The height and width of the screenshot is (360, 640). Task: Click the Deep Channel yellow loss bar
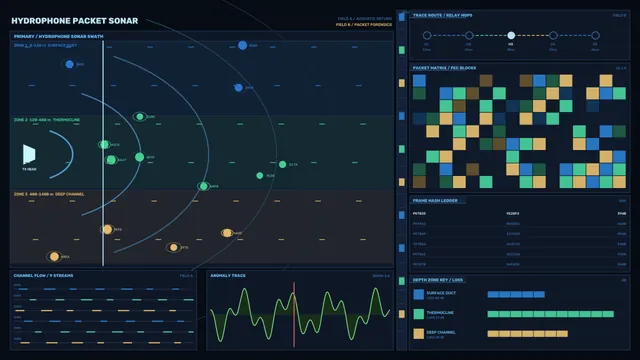coord(527,334)
